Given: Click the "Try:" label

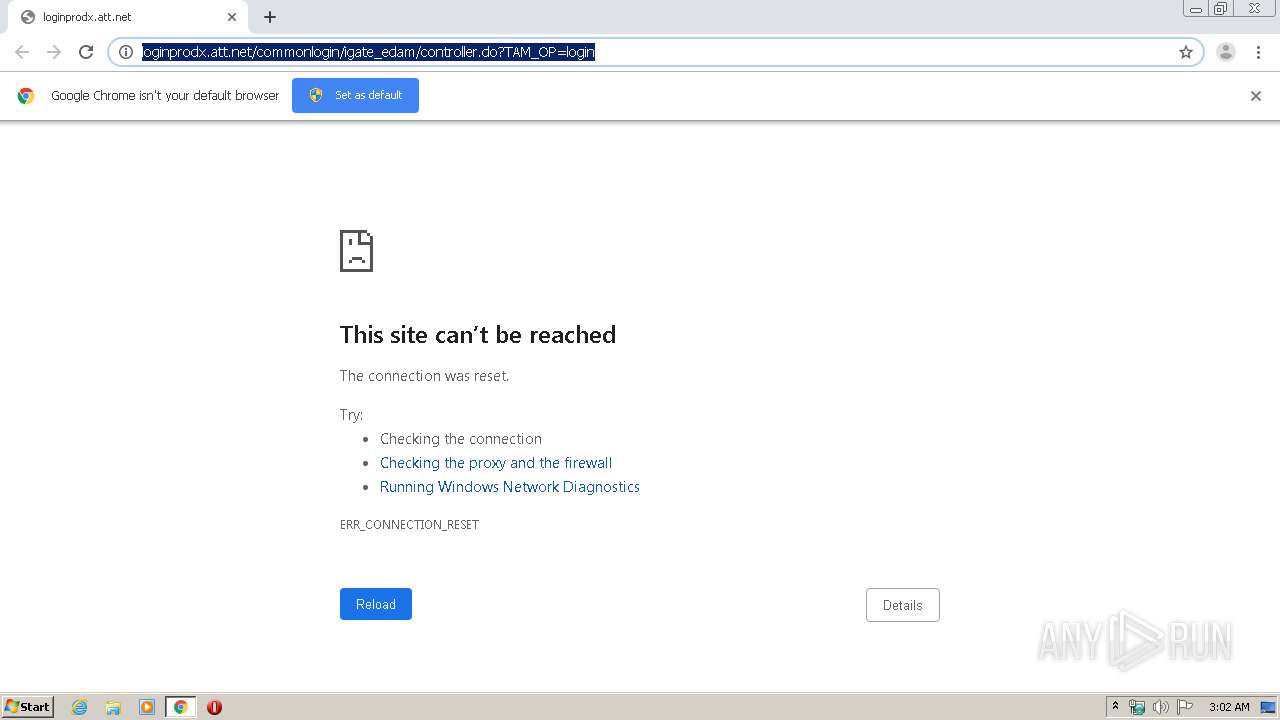Looking at the screenshot, I should (351, 415).
